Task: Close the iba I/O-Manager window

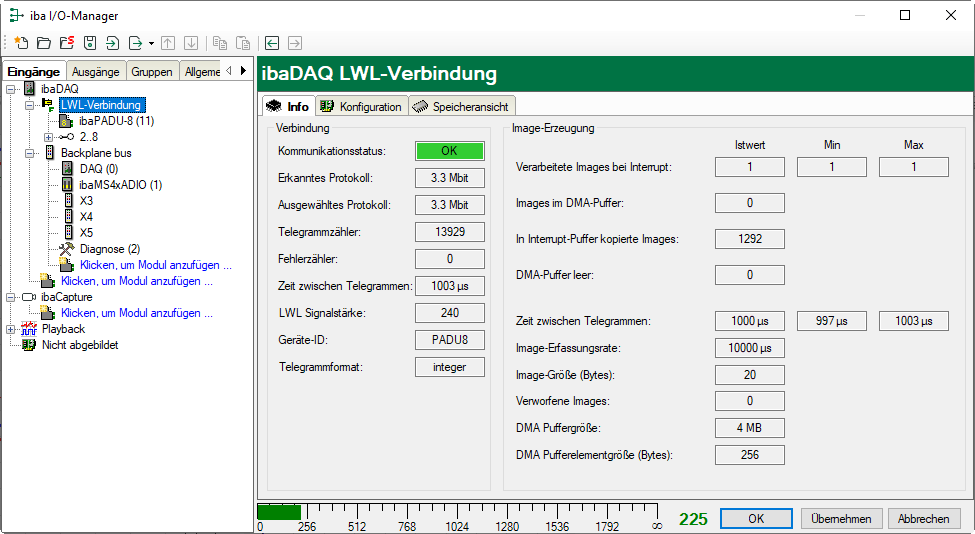Action: pyautogui.click(x=951, y=16)
